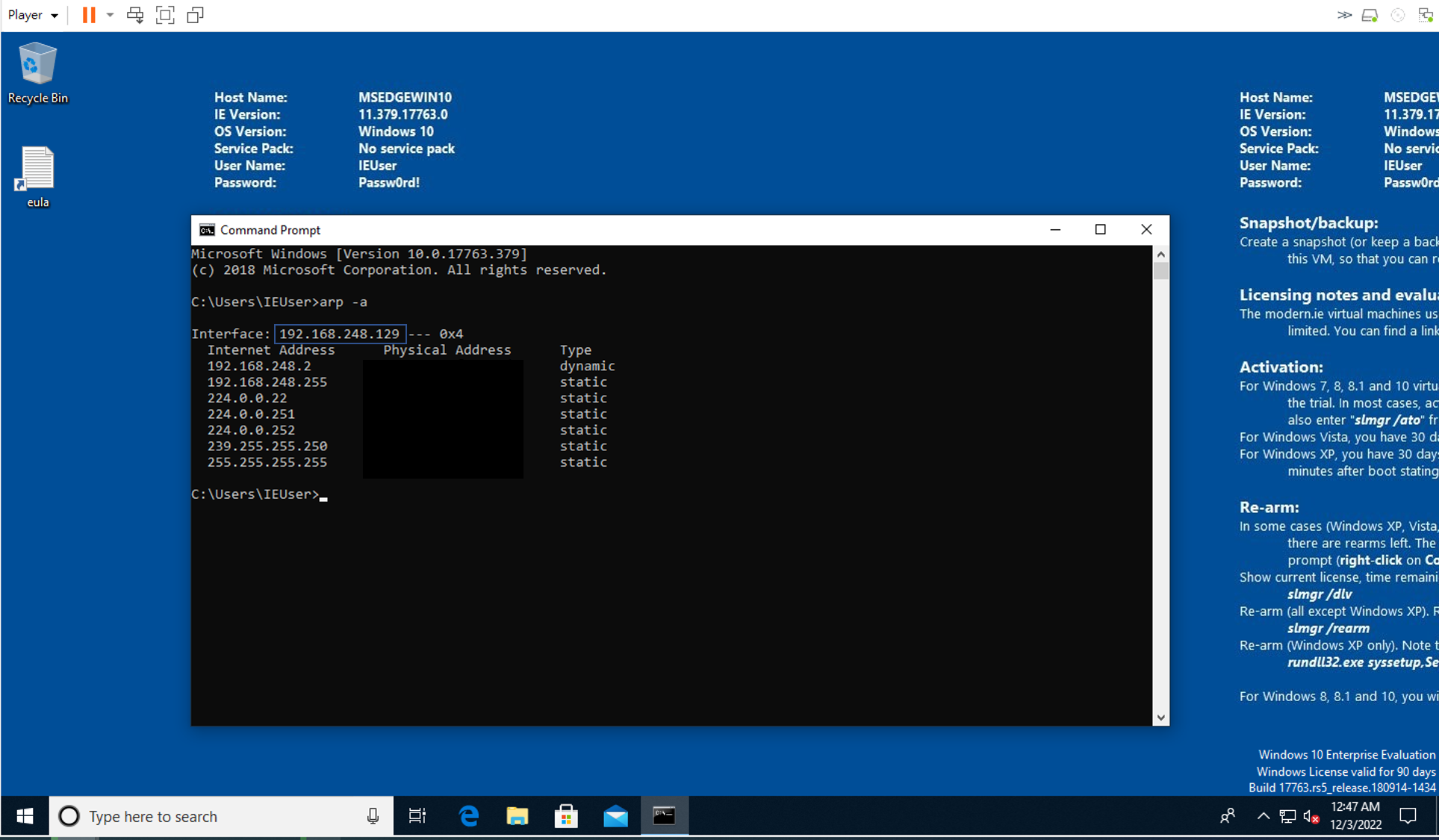Viewport: 1439px width, 840px height.
Task: Click the Windows Start button
Action: 25,816
